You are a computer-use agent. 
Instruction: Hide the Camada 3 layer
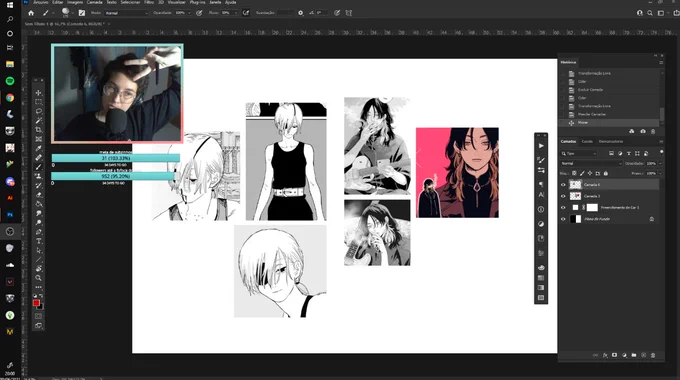point(563,196)
